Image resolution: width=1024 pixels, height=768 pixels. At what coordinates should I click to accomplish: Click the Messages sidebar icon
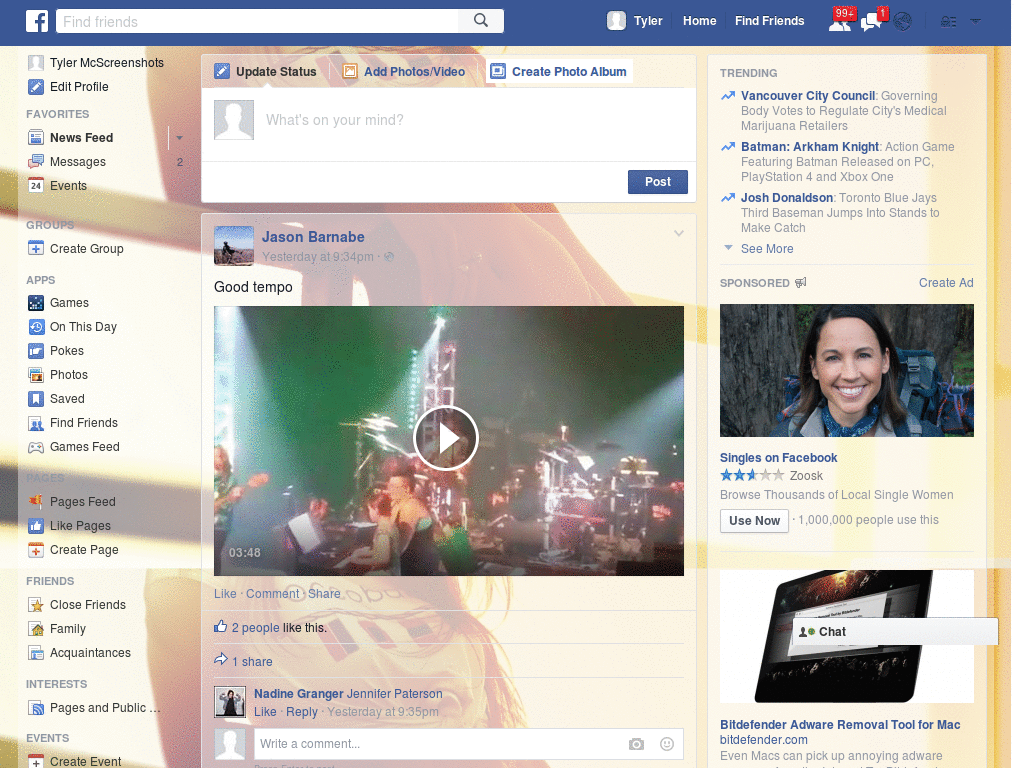pyautogui.click(x=36, y=162)
